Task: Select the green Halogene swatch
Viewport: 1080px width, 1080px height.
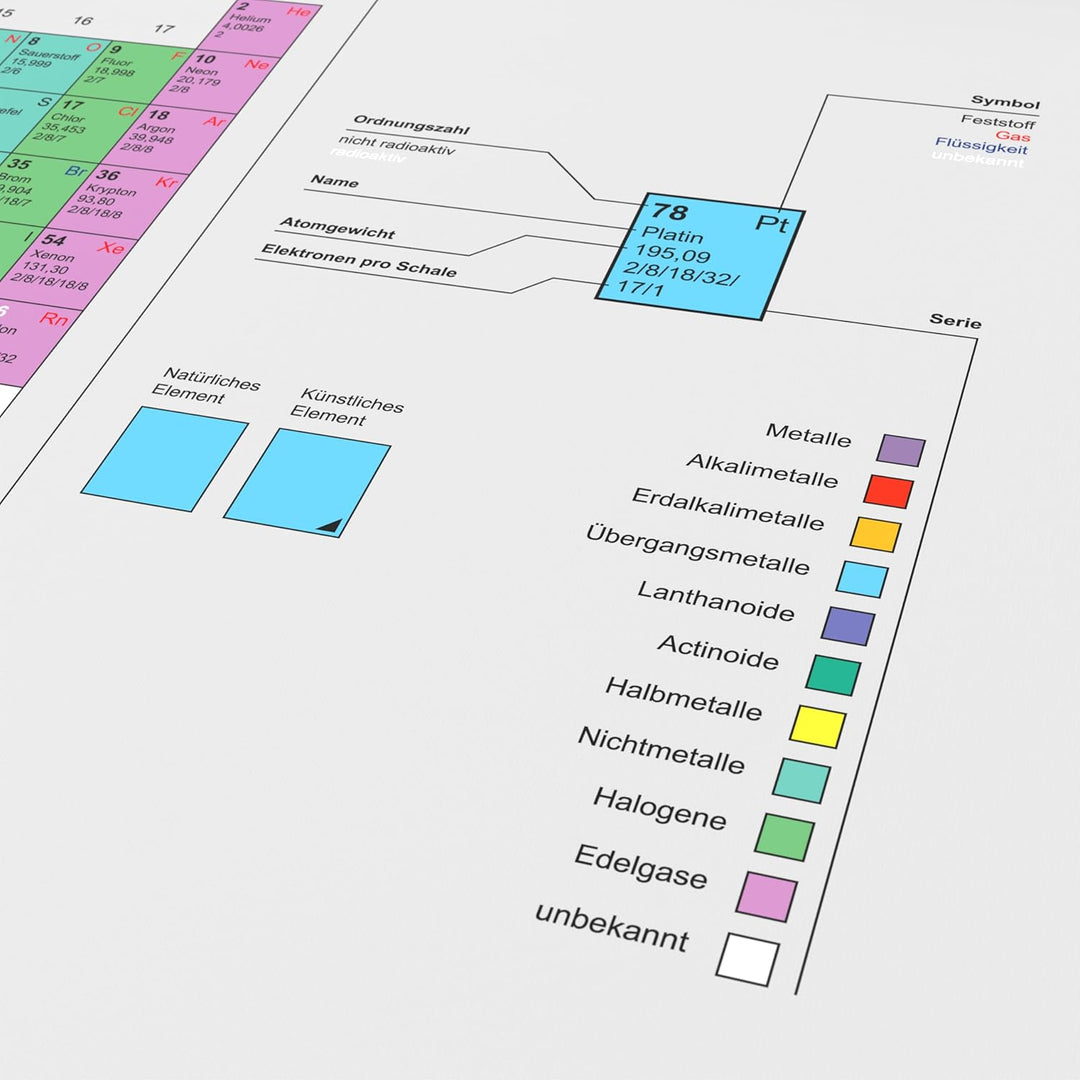Action: coord(785,837)
